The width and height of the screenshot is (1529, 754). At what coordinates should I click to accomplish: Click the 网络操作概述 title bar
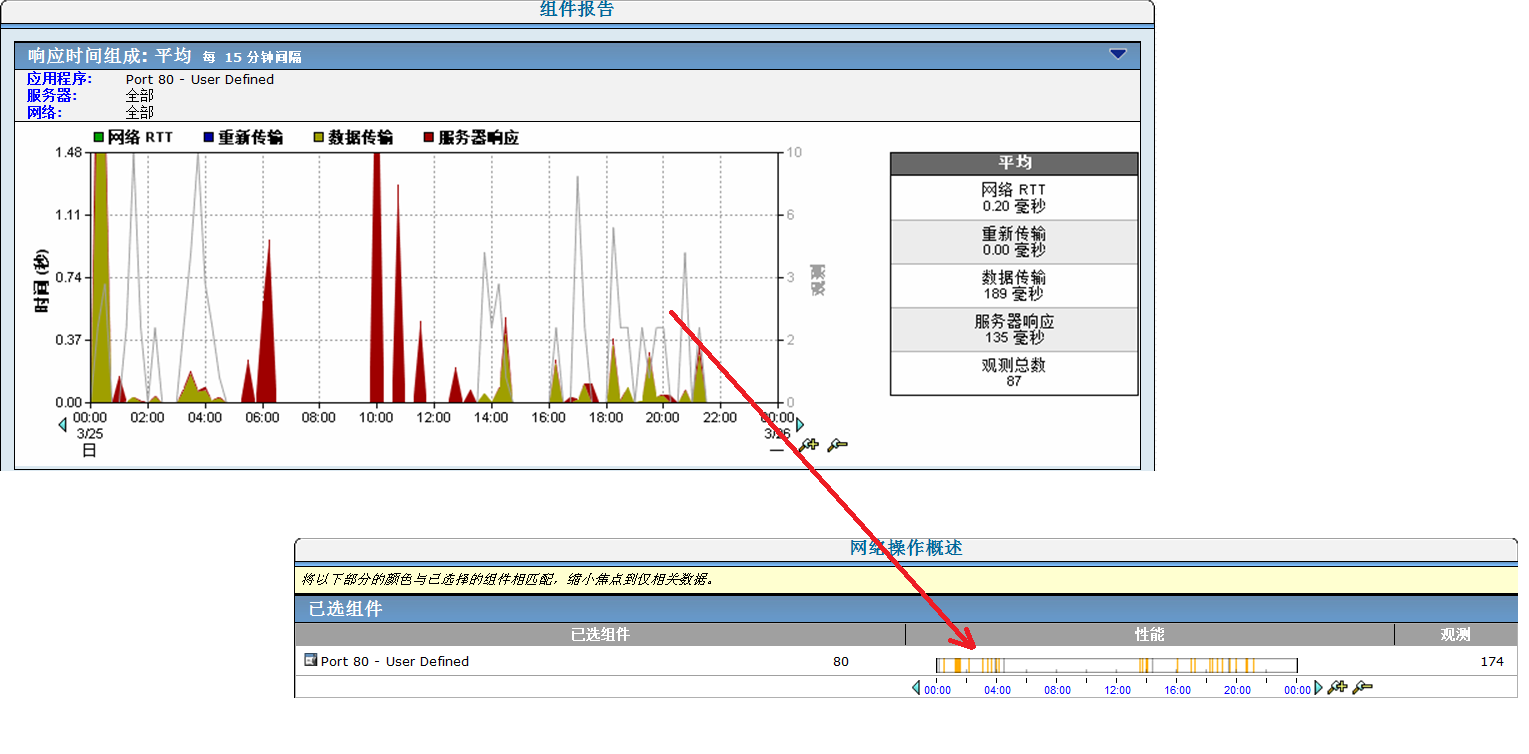click(x=906, y=548)
